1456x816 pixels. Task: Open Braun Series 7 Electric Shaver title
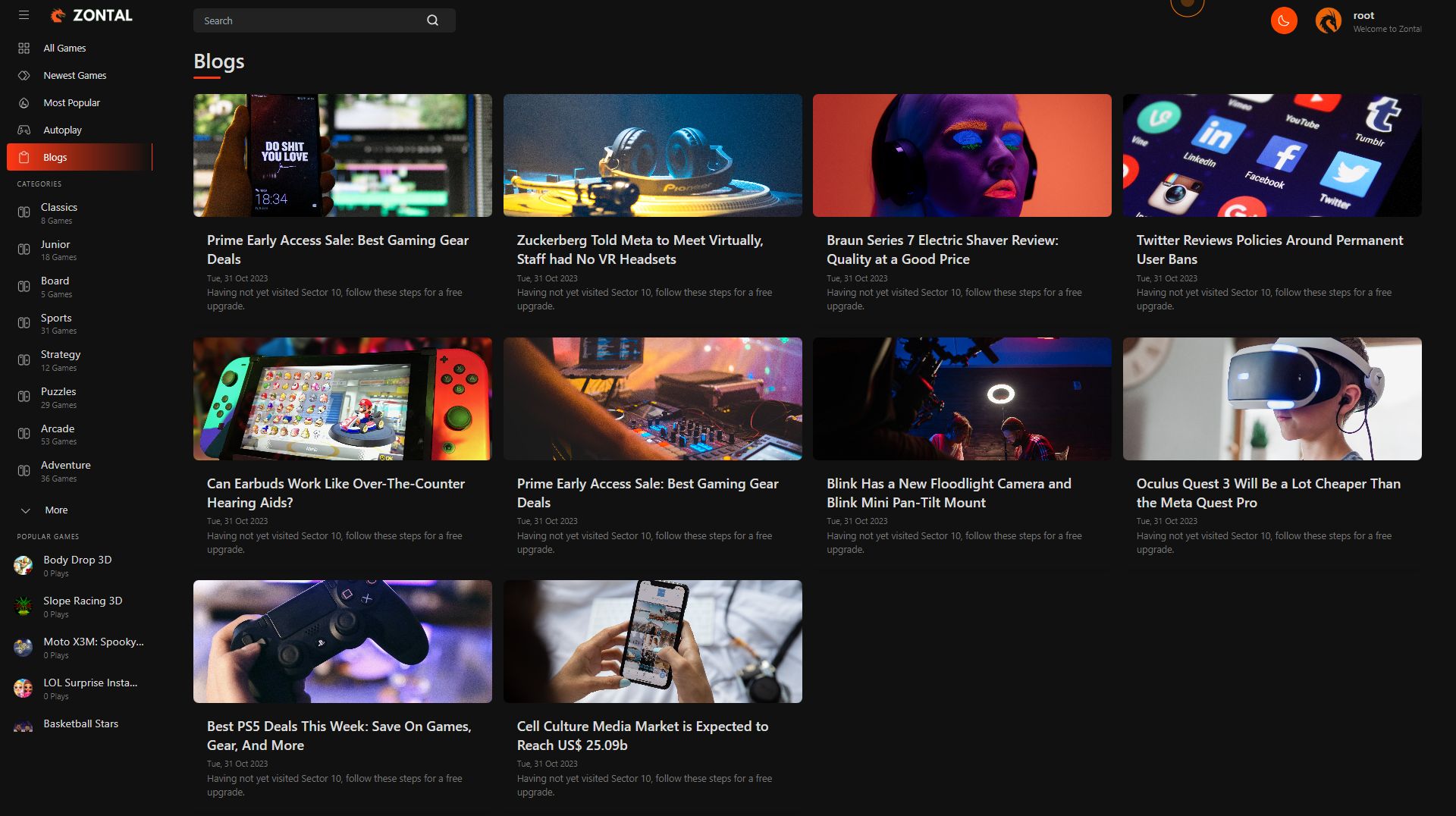coord(942,250)
